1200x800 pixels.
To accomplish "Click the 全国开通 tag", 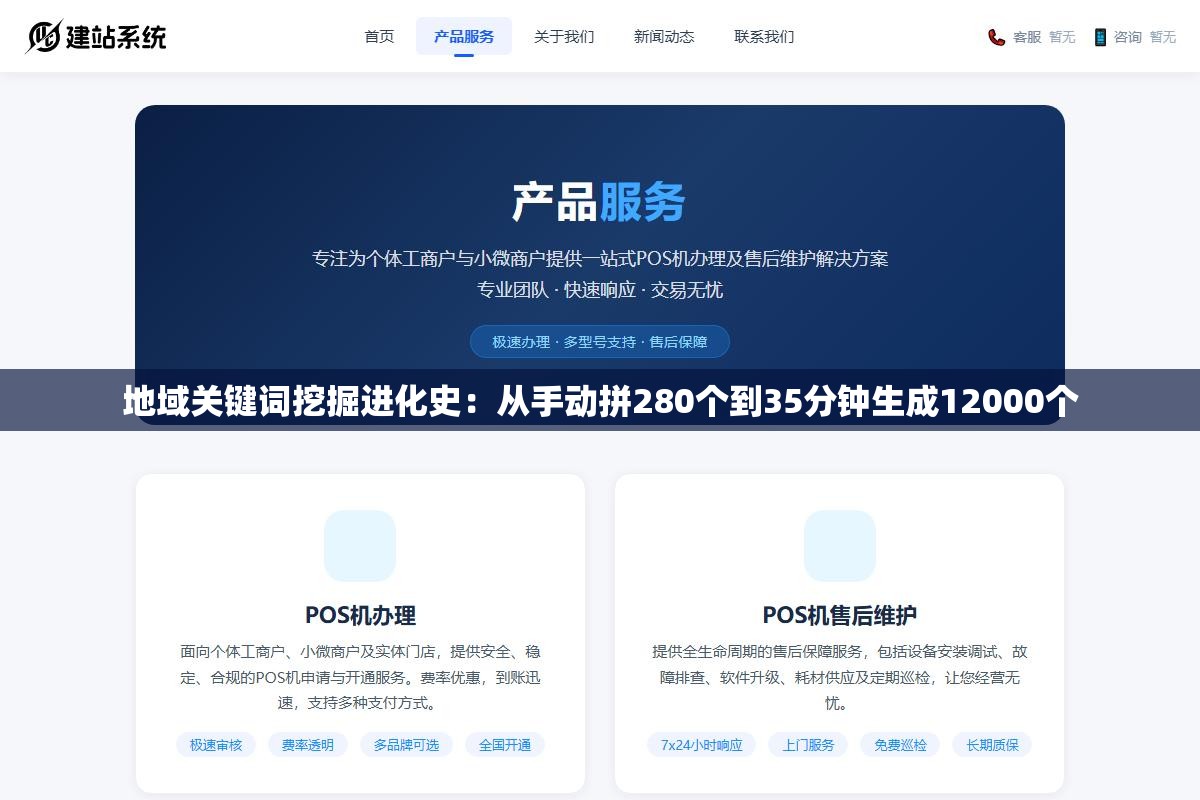I will pos(505,745).
